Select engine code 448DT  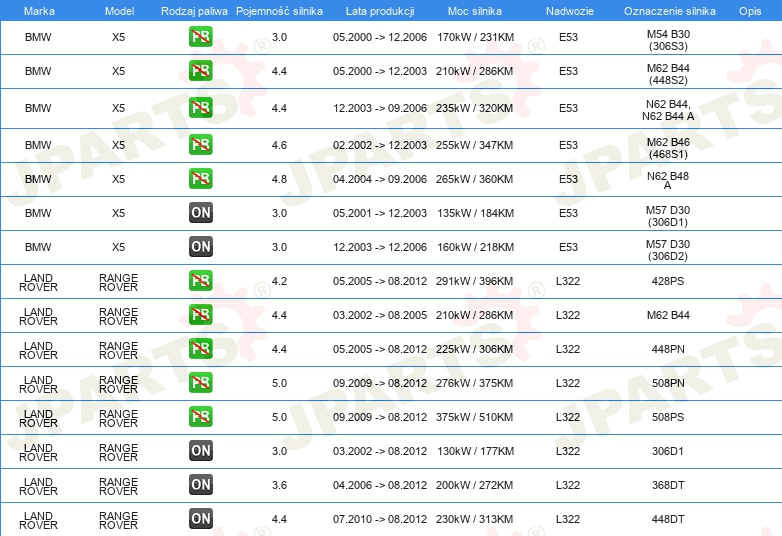[x=668, y=519]
